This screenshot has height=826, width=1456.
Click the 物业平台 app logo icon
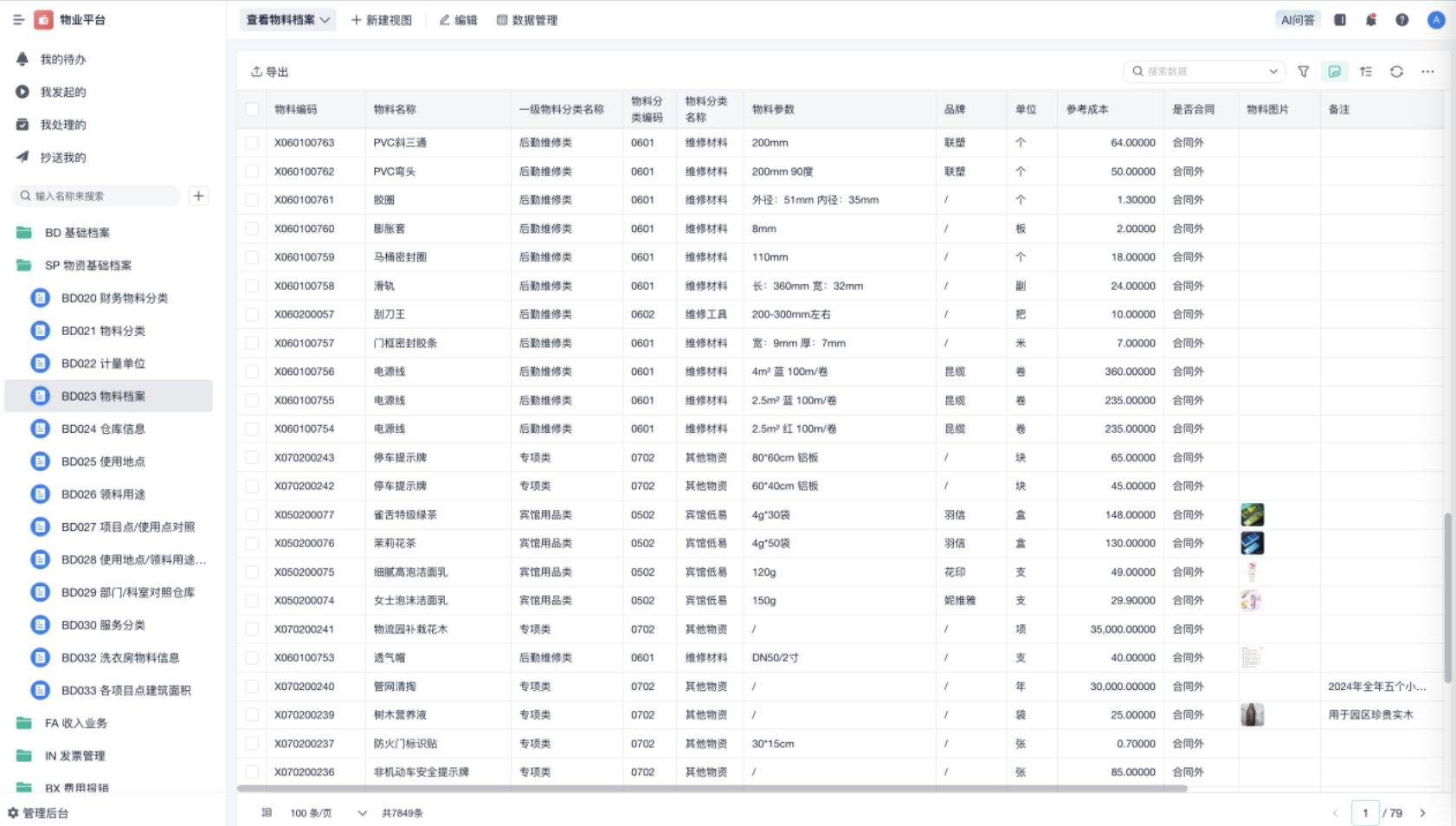click(x=43, y=19)
